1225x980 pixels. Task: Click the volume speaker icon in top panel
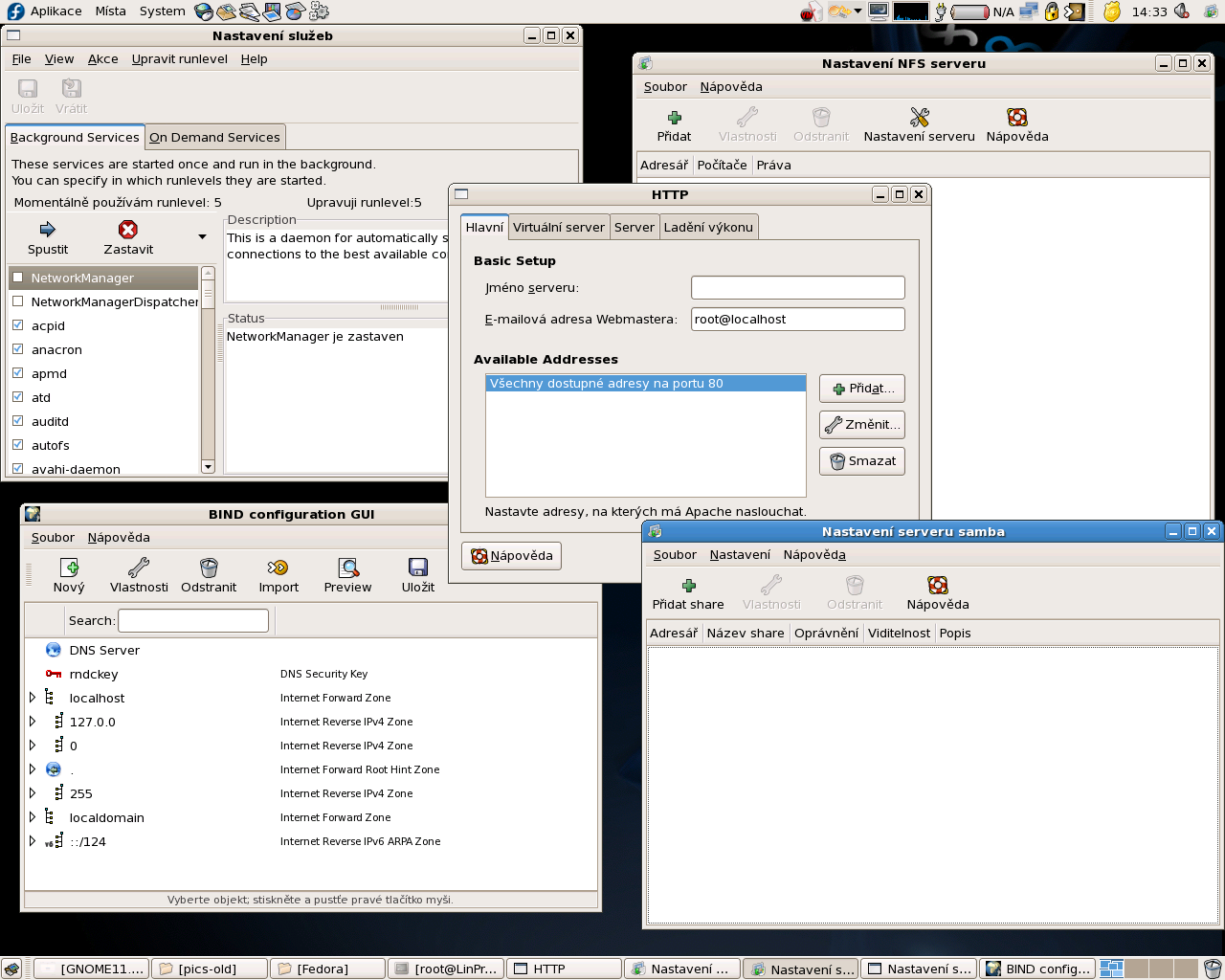[1183, 11]
